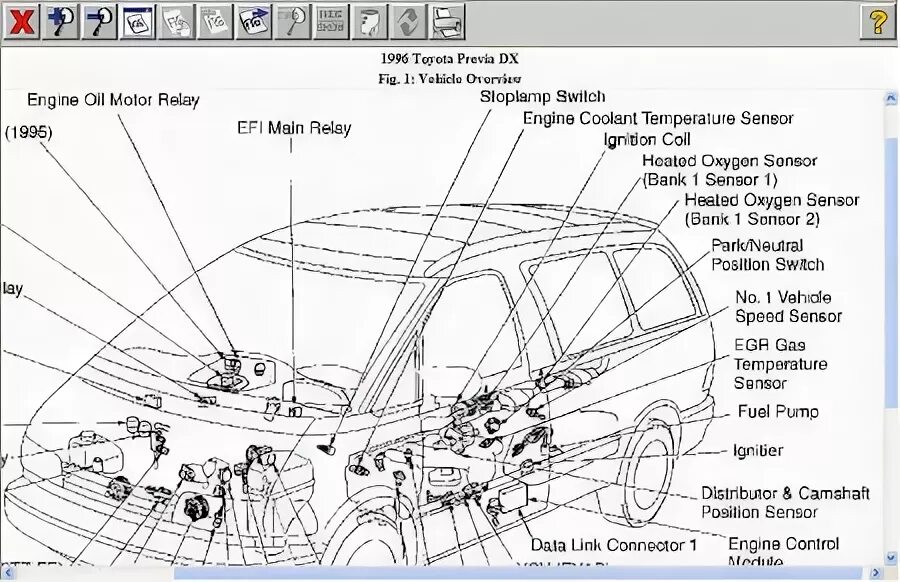Click the 'Igniter' label
This screenshot has height=582, width=900.
[x=758, y=451]
